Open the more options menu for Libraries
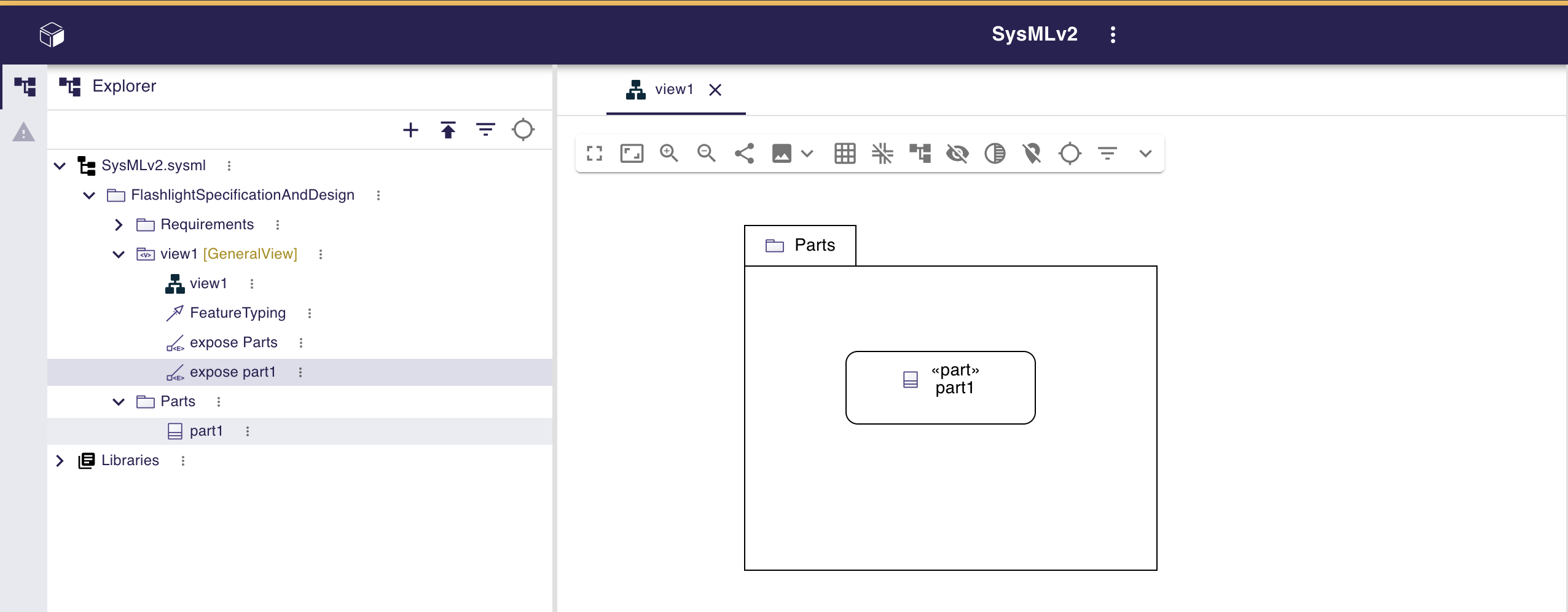 point(182,461)
